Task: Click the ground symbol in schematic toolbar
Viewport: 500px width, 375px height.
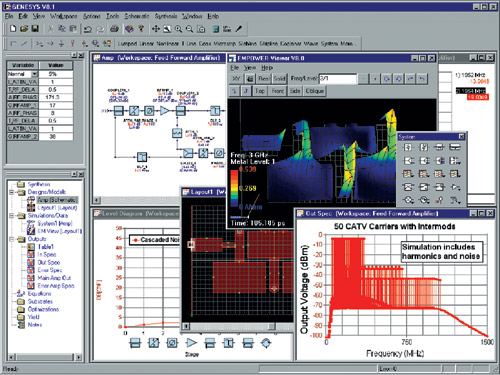Action: tap(61, 44)
